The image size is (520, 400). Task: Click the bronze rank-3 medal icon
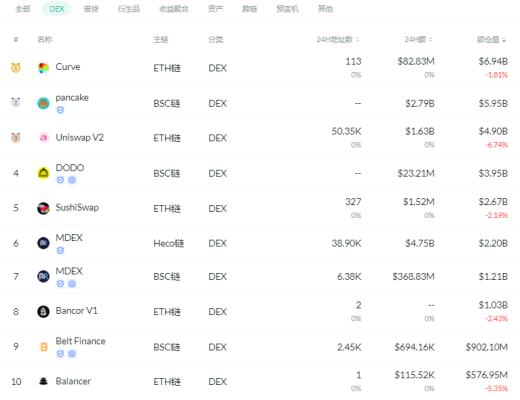[16, 137]
